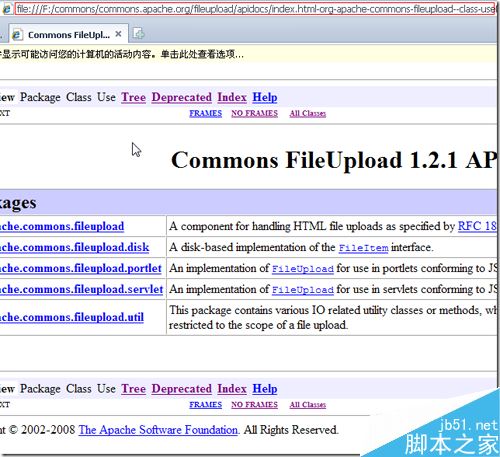Follow the RFC 18 link in description

477,226
